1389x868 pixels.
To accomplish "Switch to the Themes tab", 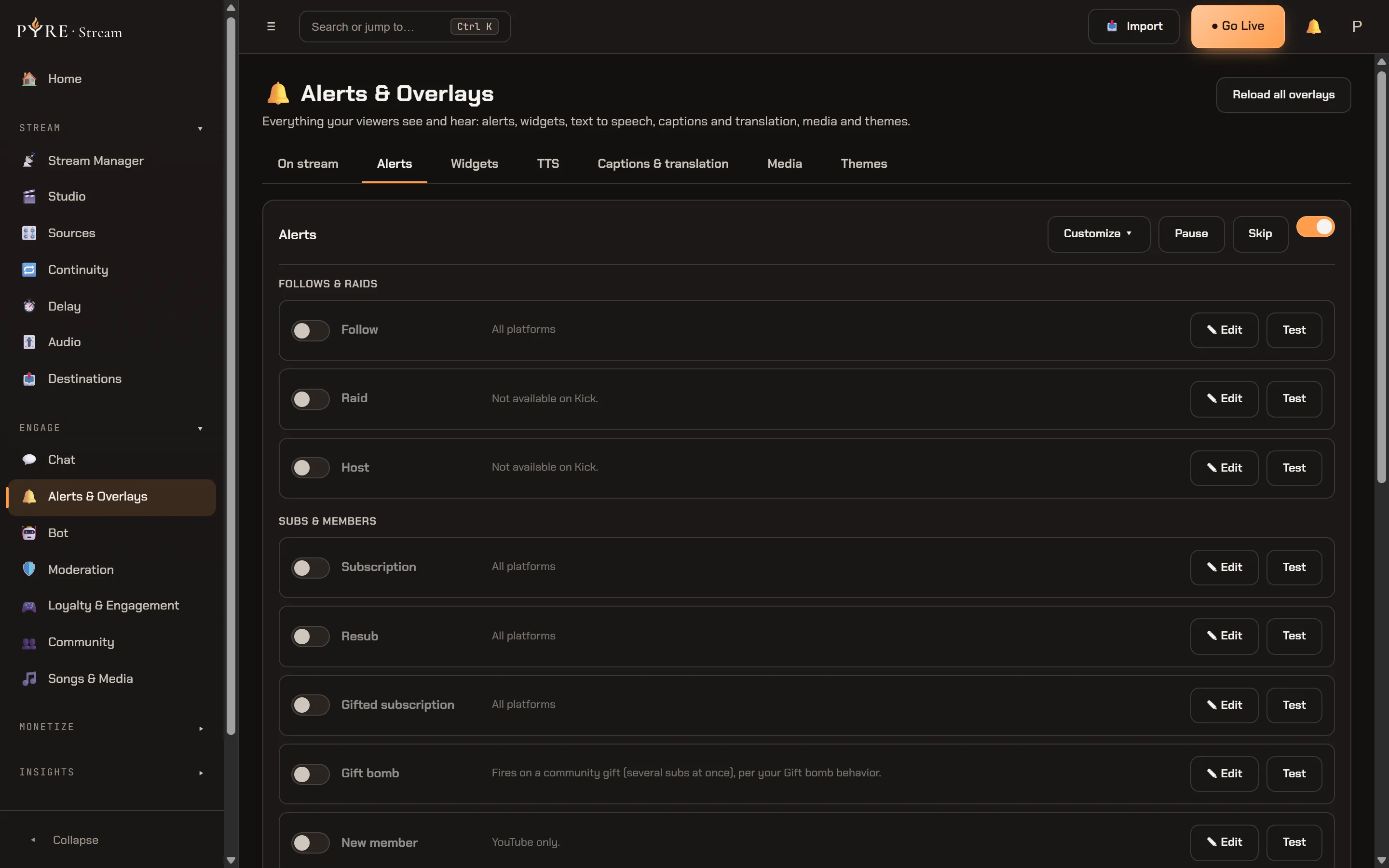I will [x=864, y=163].
